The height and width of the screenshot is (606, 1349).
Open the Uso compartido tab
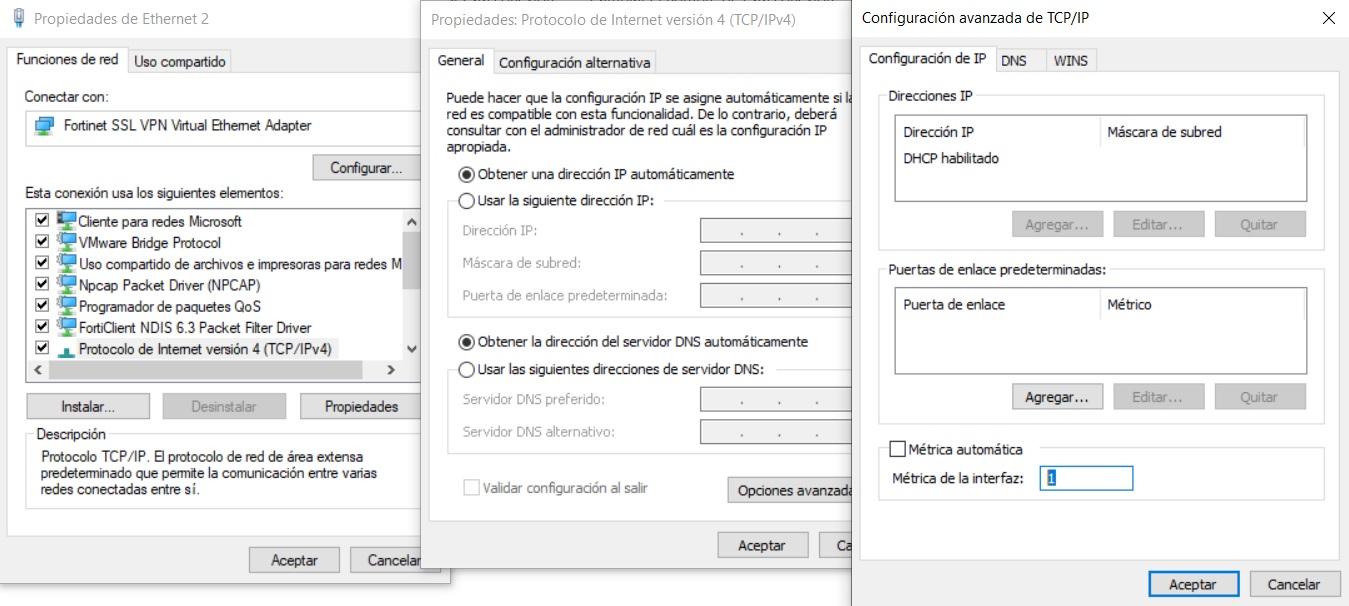coord(180,62)
